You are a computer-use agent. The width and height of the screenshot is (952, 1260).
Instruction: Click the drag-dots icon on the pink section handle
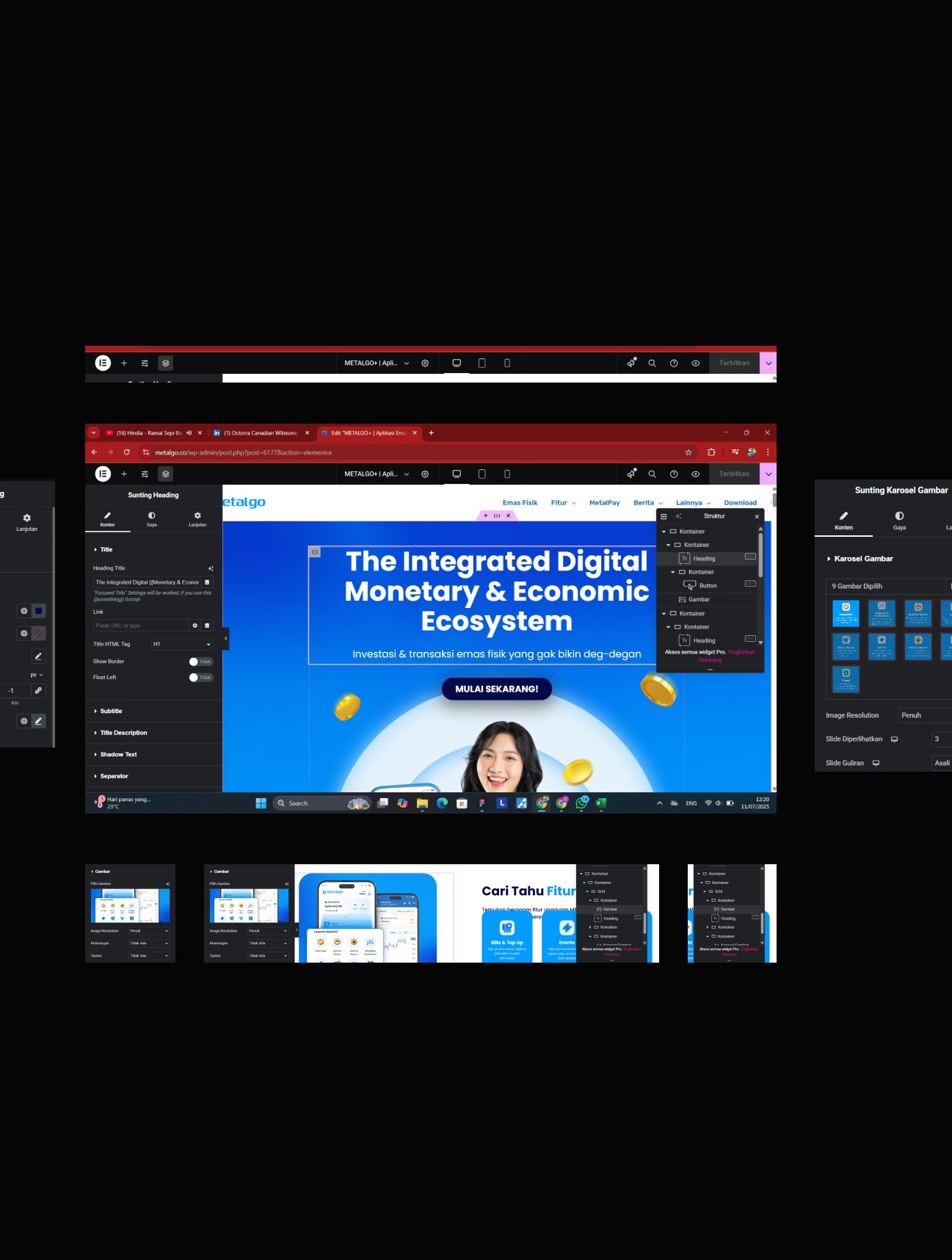click(x=497, y=515)
